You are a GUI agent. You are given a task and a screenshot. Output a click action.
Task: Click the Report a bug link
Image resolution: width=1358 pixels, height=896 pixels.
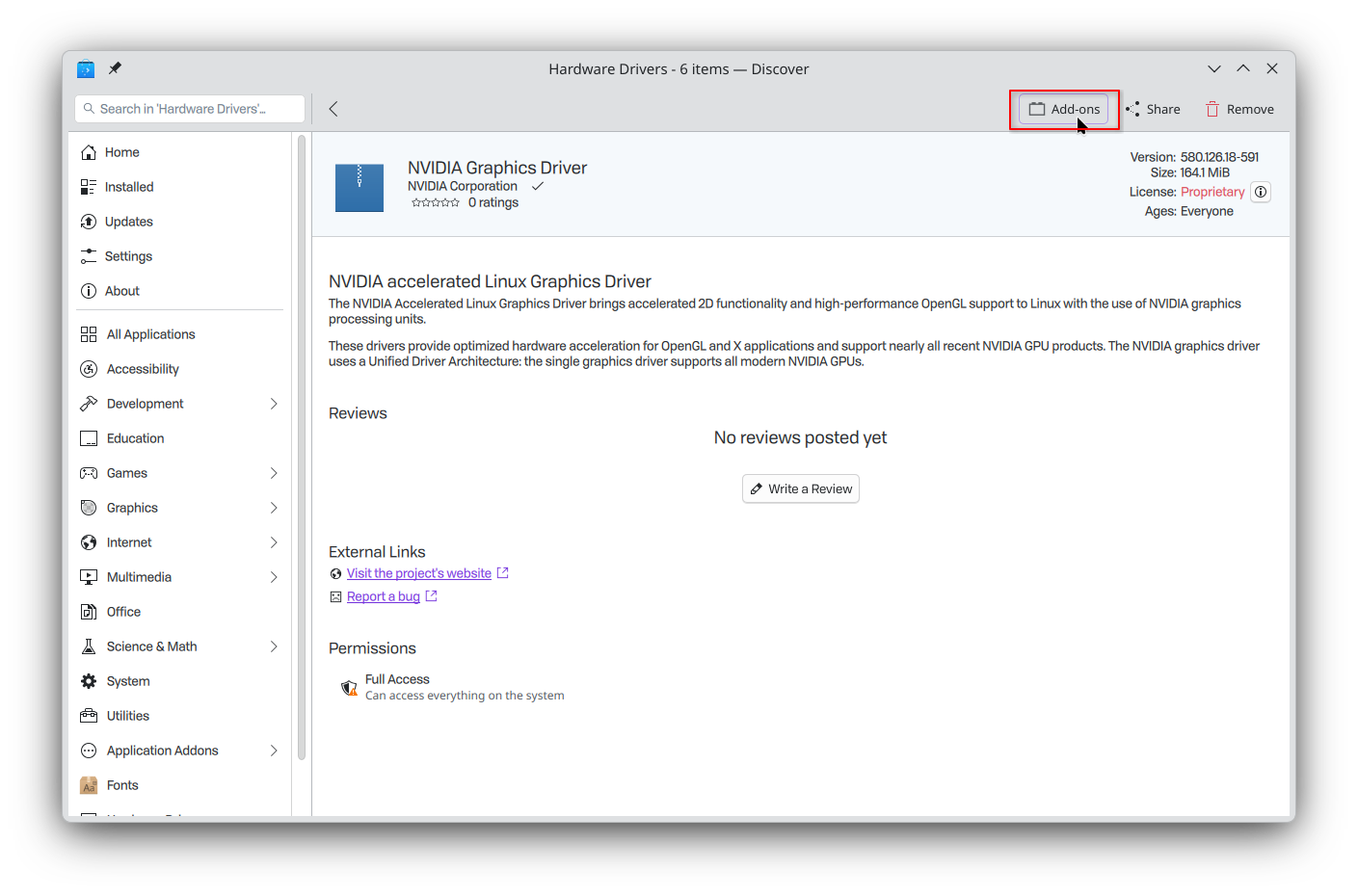click(x=383, y=596)
